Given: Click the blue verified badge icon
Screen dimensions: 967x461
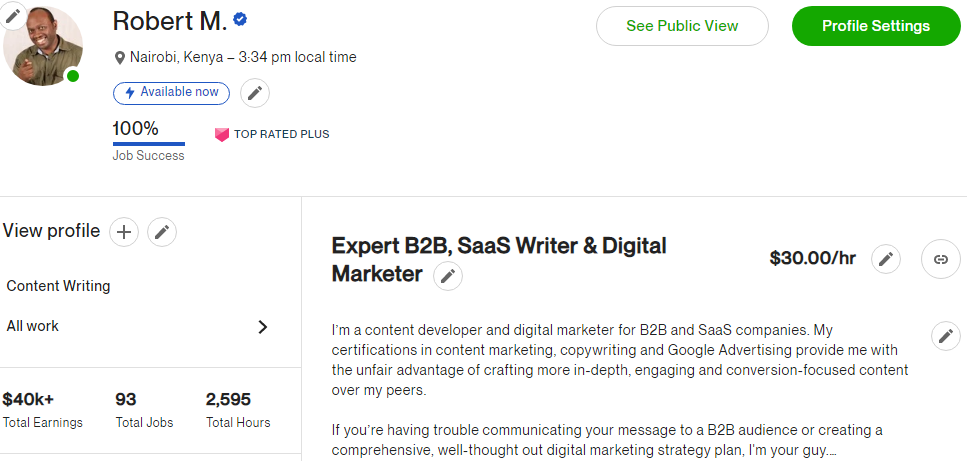Looking at the screenshot, I should (241, 20).
